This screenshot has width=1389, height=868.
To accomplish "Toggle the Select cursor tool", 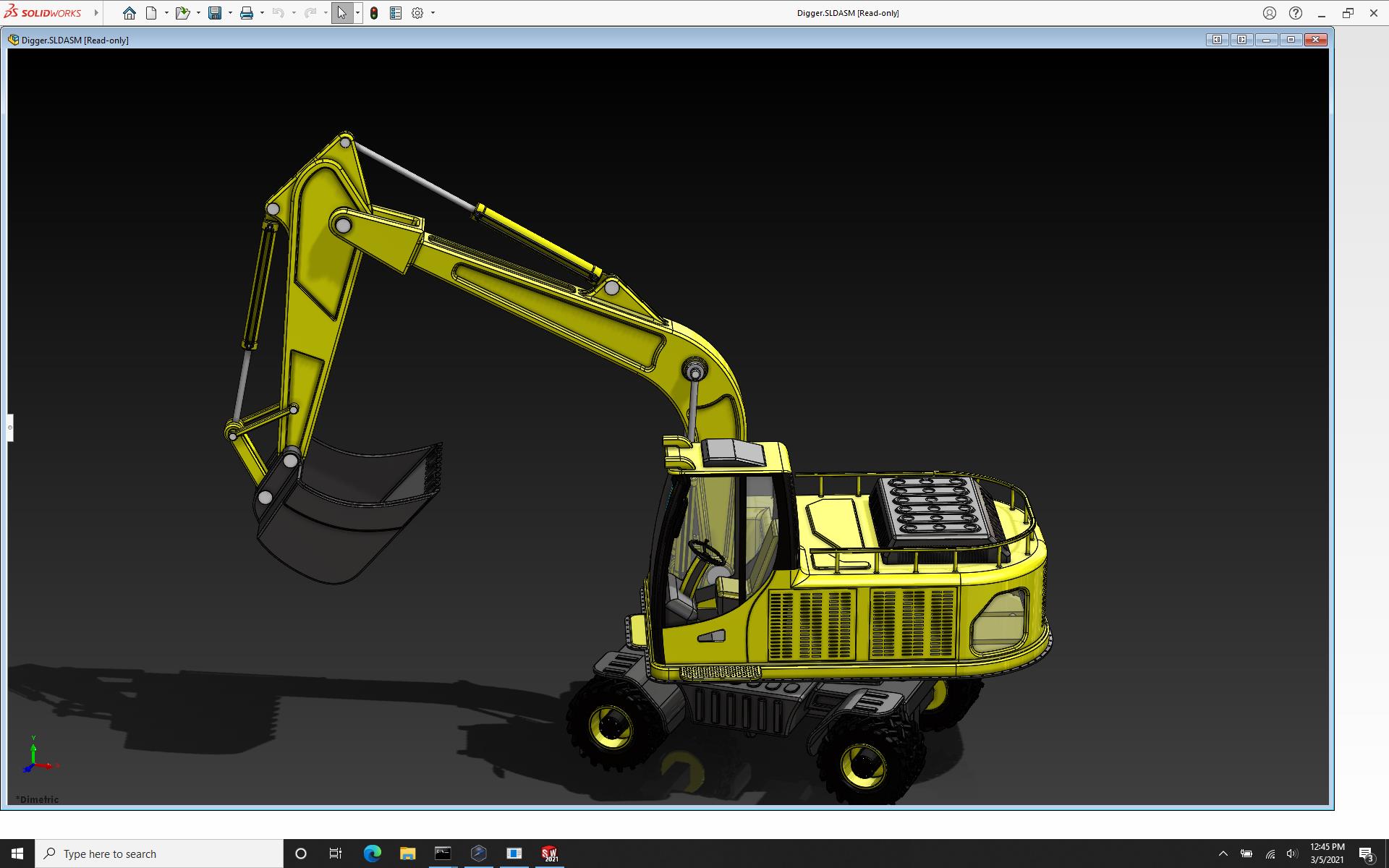I will pos(341,13).
